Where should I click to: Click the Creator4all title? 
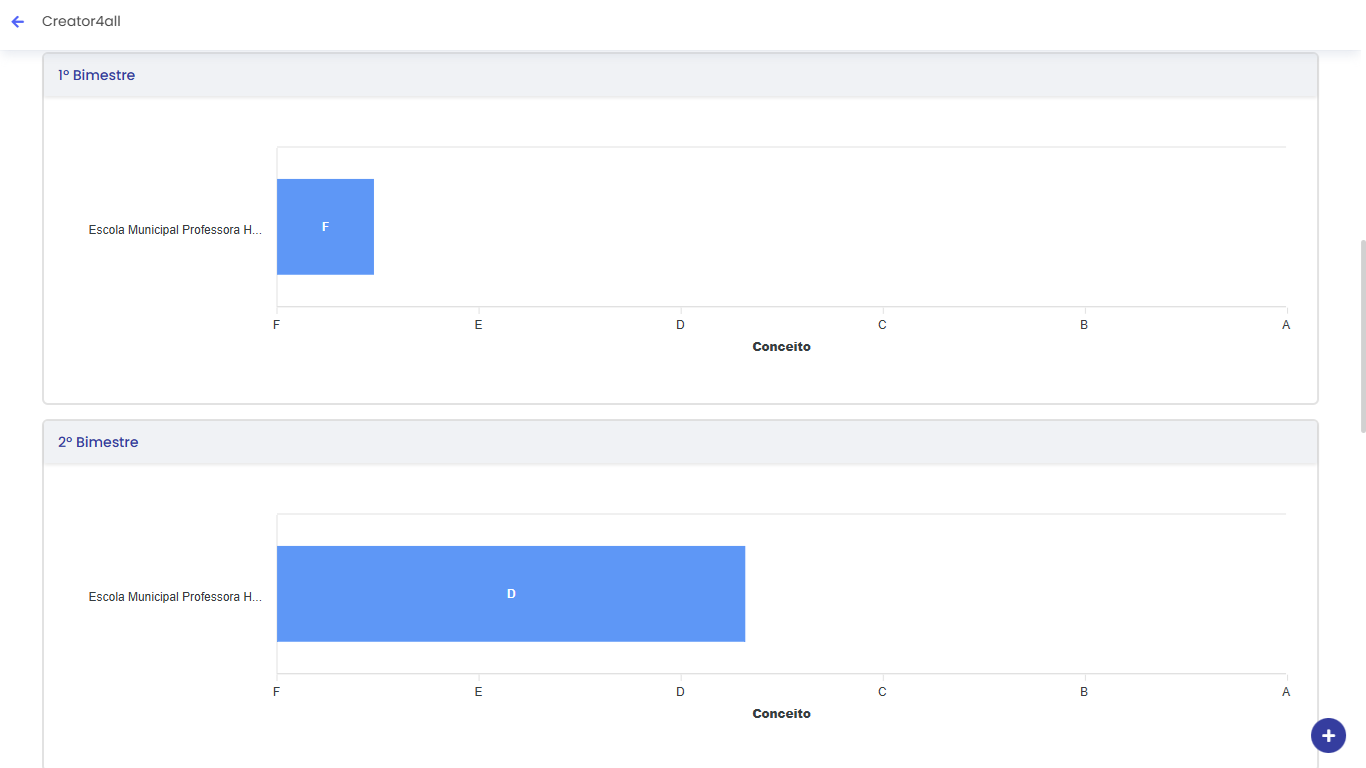[x=81, y=21]
